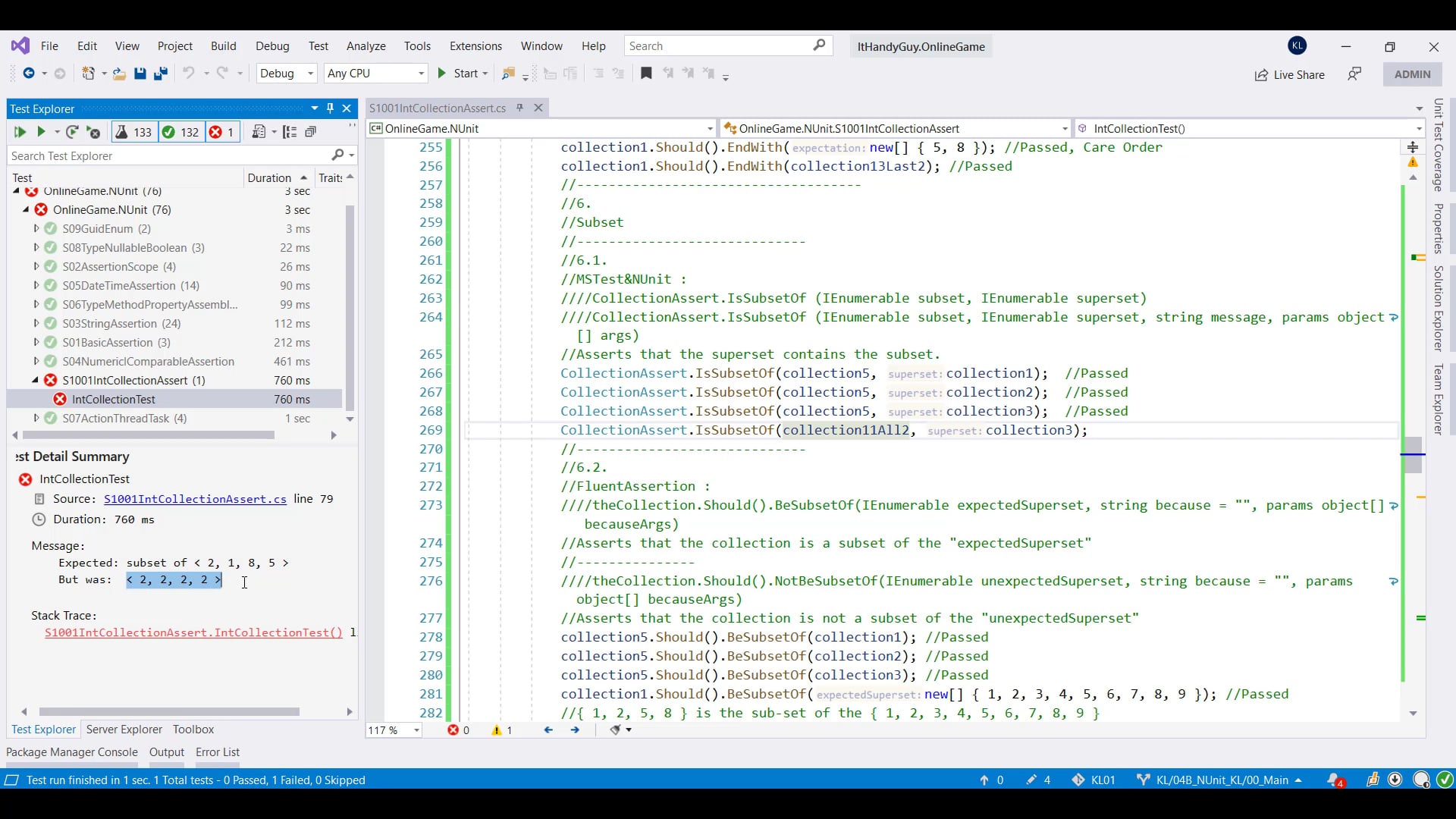The height and width of the screenshot is (819, 1456).
Task: Toggle the 132 passed tests filter
Action: coord(180,132)
